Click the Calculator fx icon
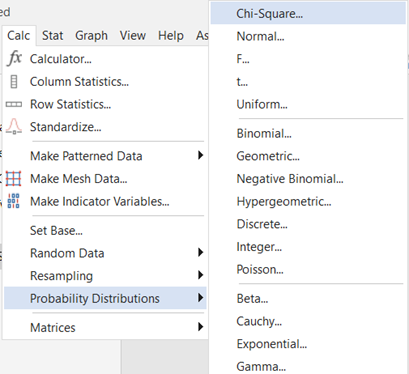The height and width of the screenshot is (374, 409). [x=14, y=59]
